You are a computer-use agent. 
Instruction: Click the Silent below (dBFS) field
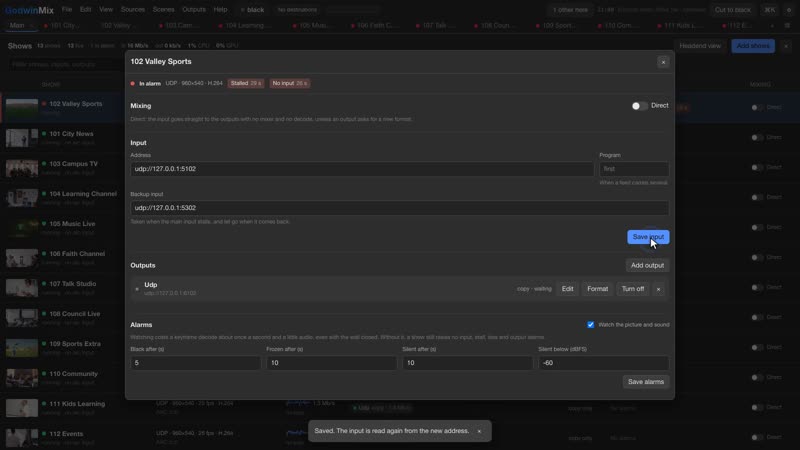click(603, 363)
